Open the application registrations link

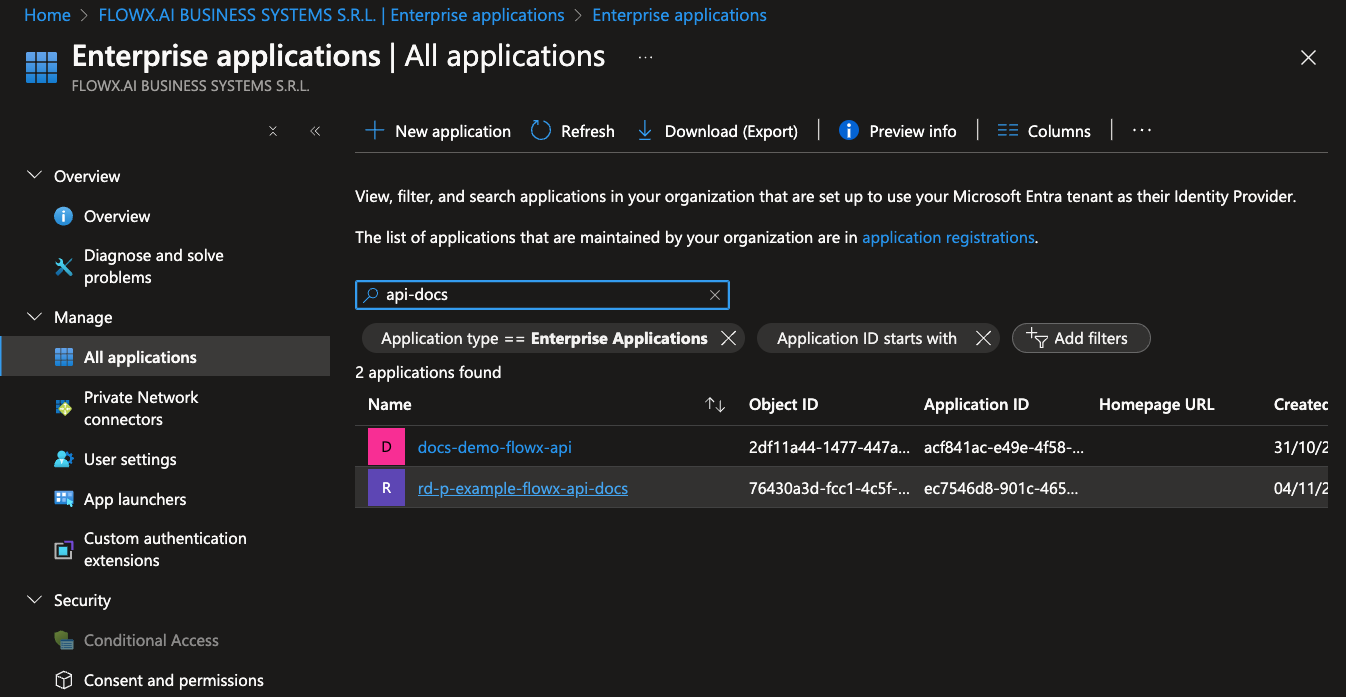click(x=948, y=237)
